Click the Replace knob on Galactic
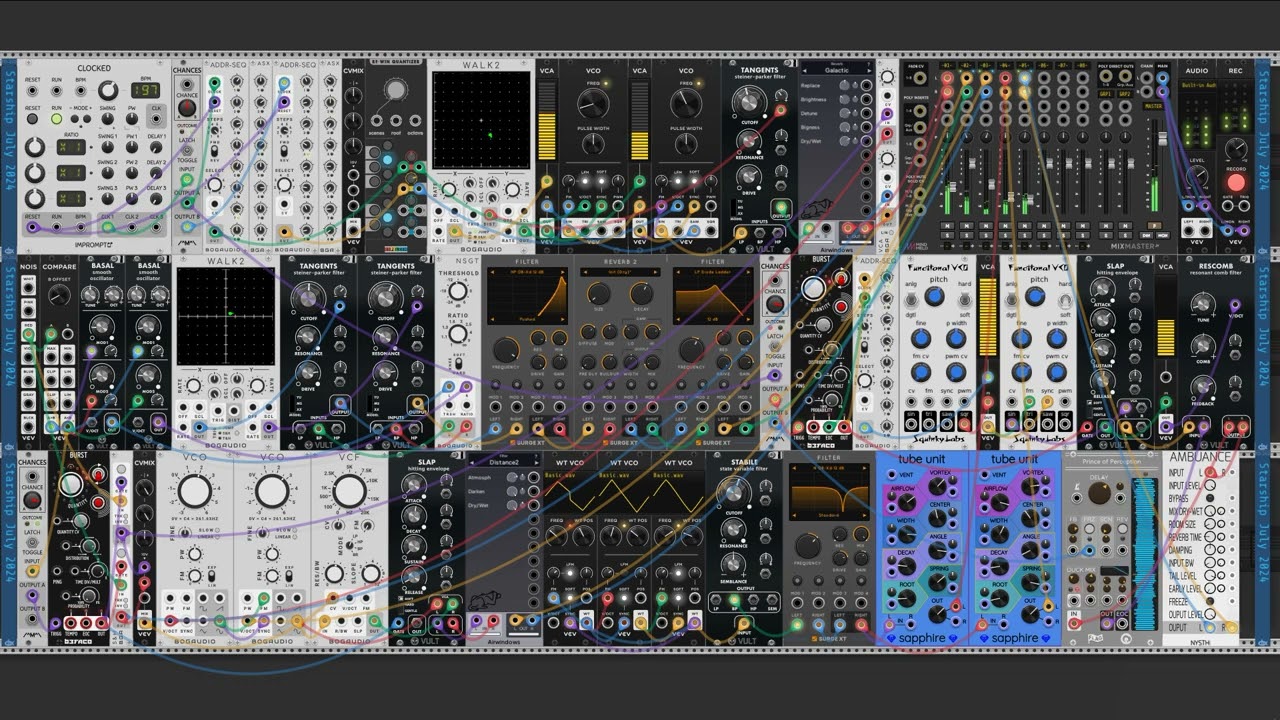Screen dimensions: 1280x720 tap(845, 86)
